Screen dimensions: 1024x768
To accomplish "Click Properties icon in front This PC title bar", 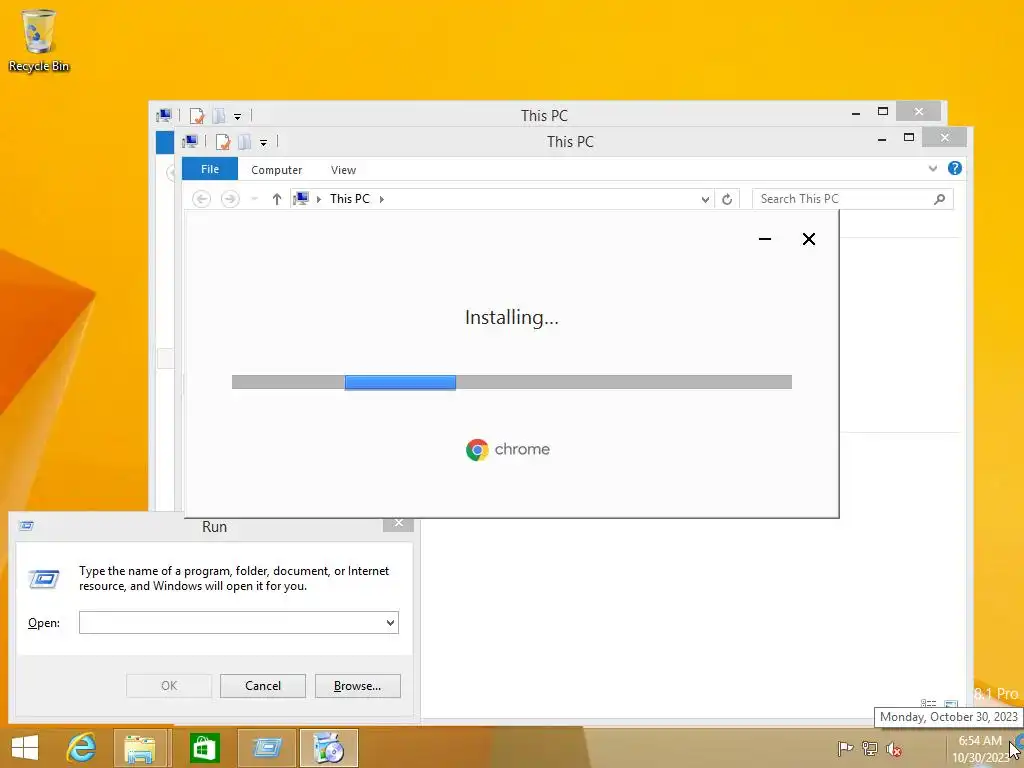I will click(223, 142).
